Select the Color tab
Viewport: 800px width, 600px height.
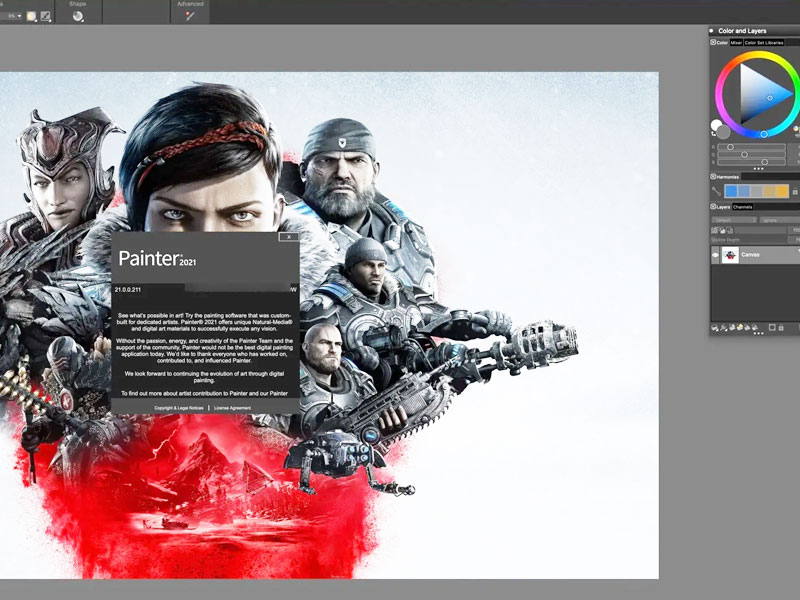click(x=722, y=43)
